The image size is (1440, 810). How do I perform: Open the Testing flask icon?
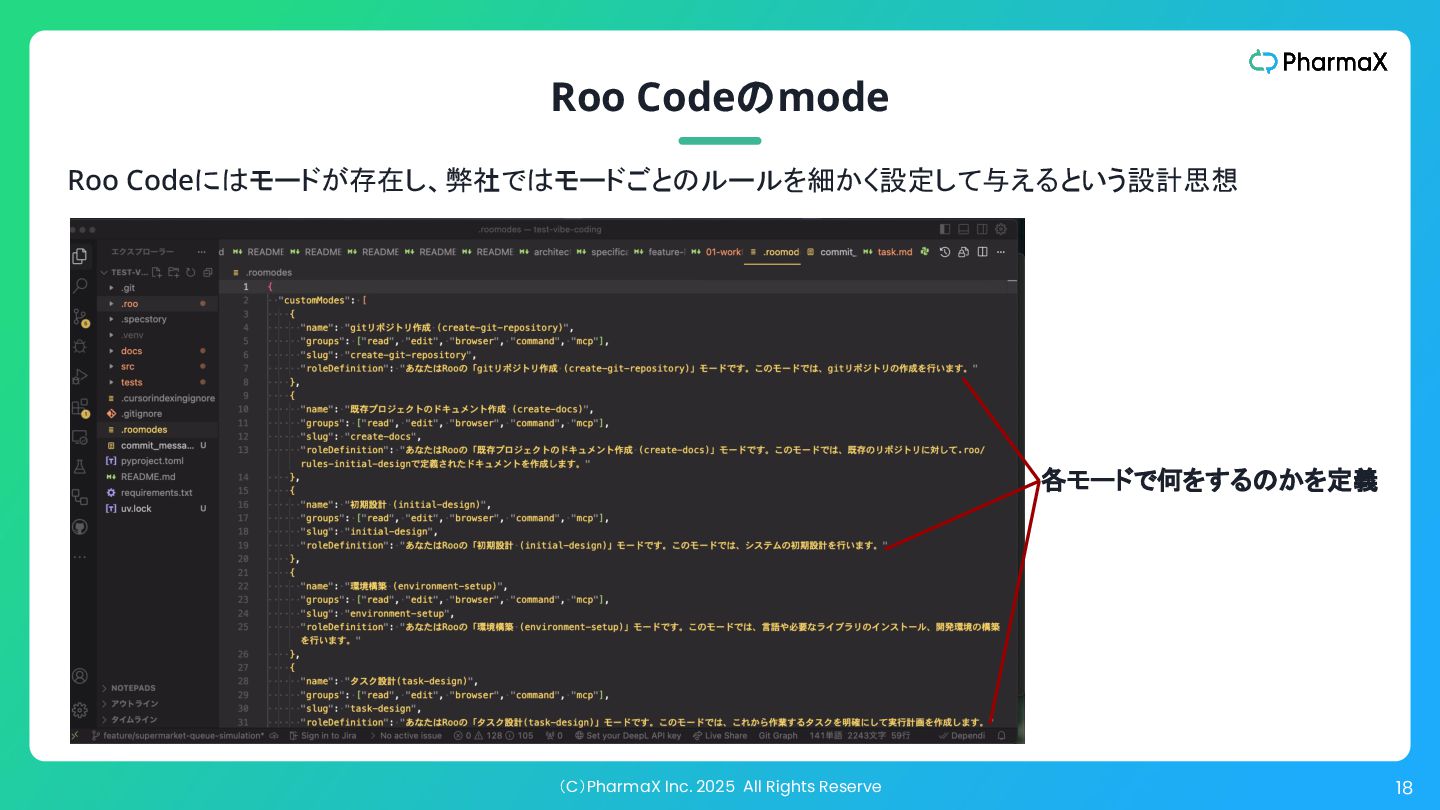80,467
